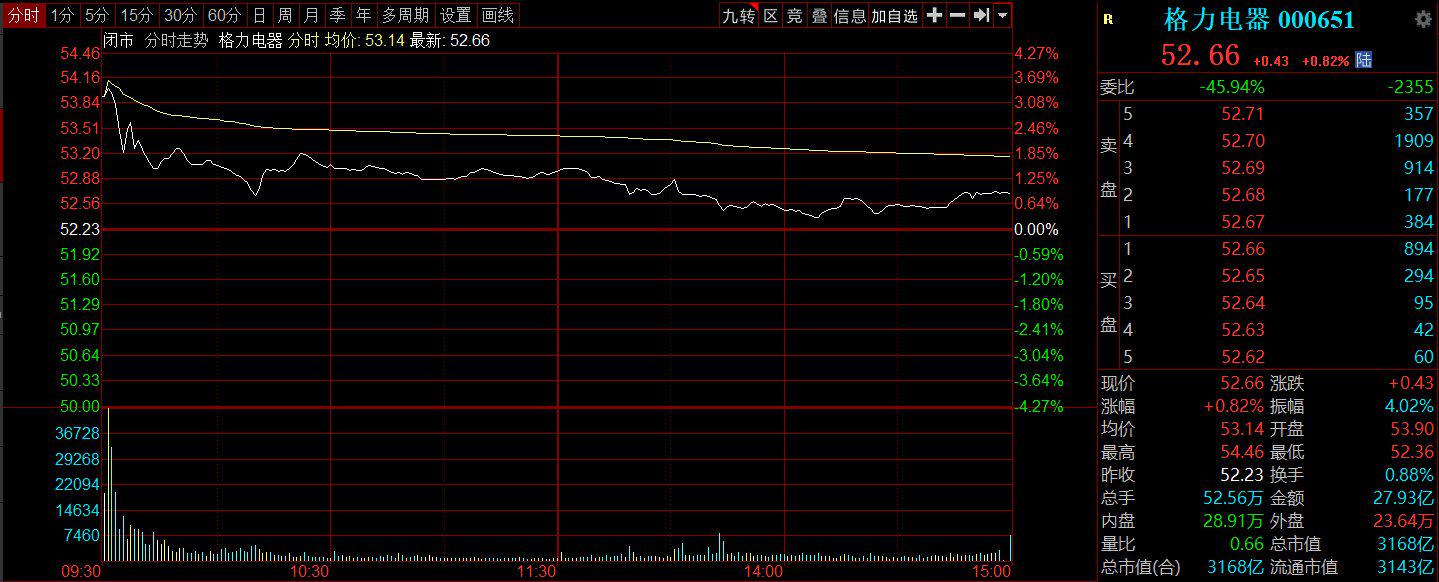Open the settings gear beside 格力电器
The image size is (1439, 582).
point(1423,19)
